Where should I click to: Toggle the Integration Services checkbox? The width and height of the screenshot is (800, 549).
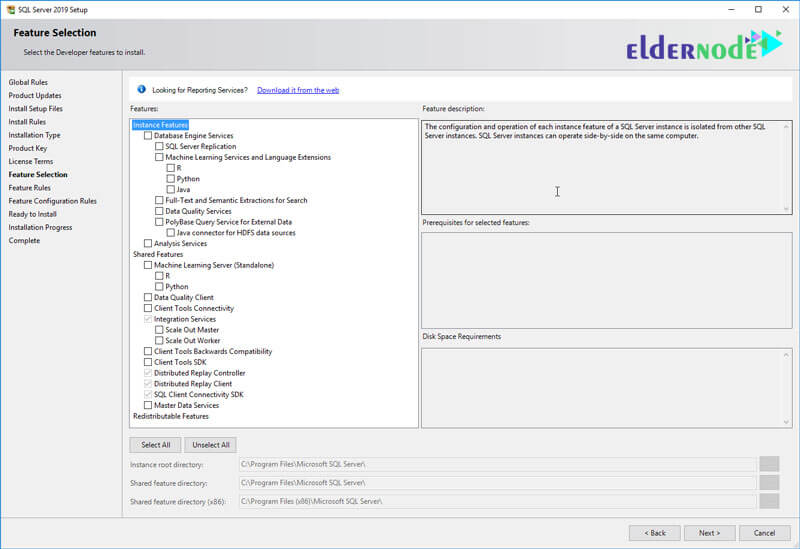click(148, 319)
